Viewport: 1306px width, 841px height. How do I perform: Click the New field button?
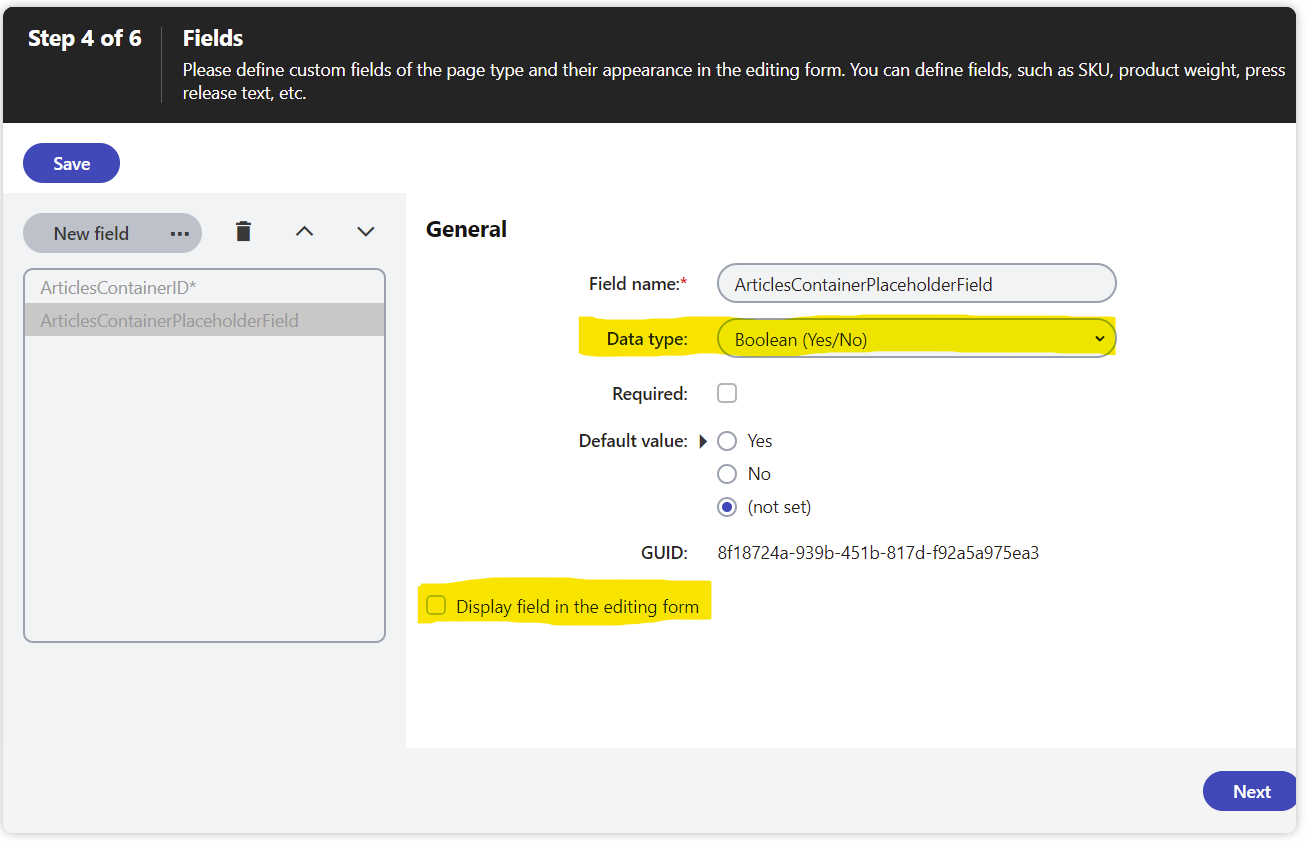click(91, 233)
